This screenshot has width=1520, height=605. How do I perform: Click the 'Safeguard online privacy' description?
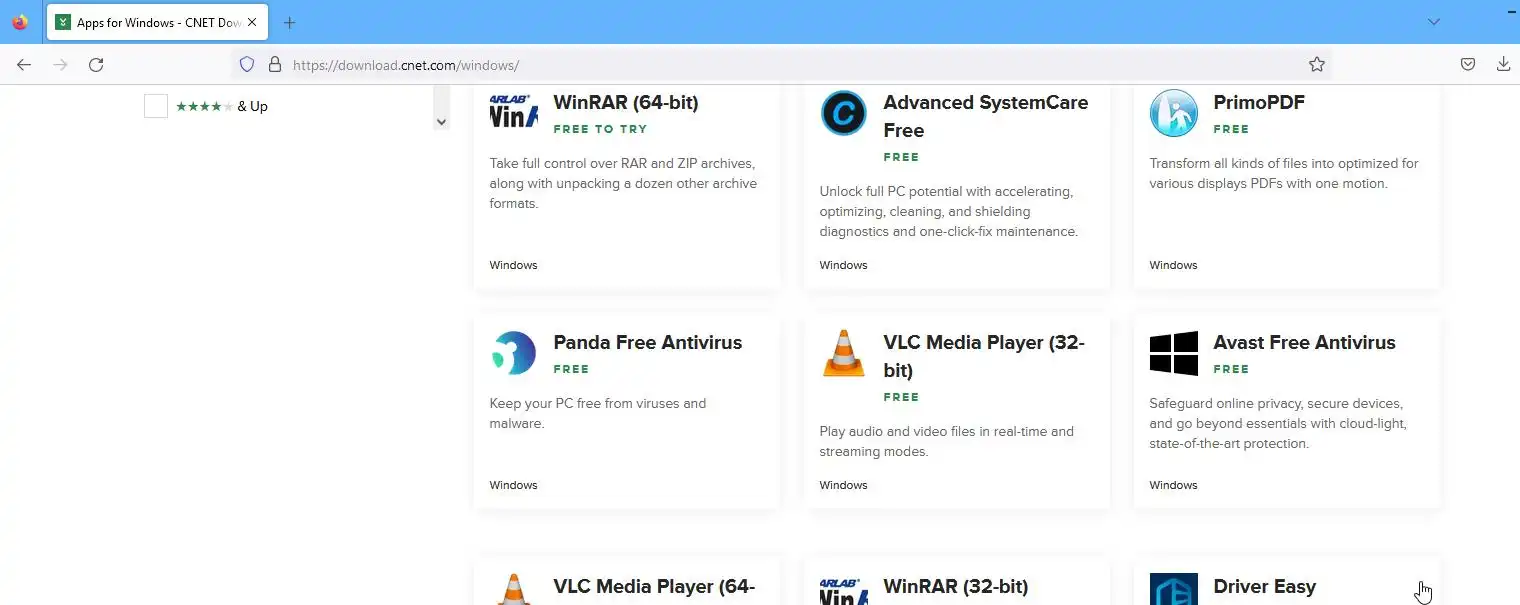[1278, 423]
